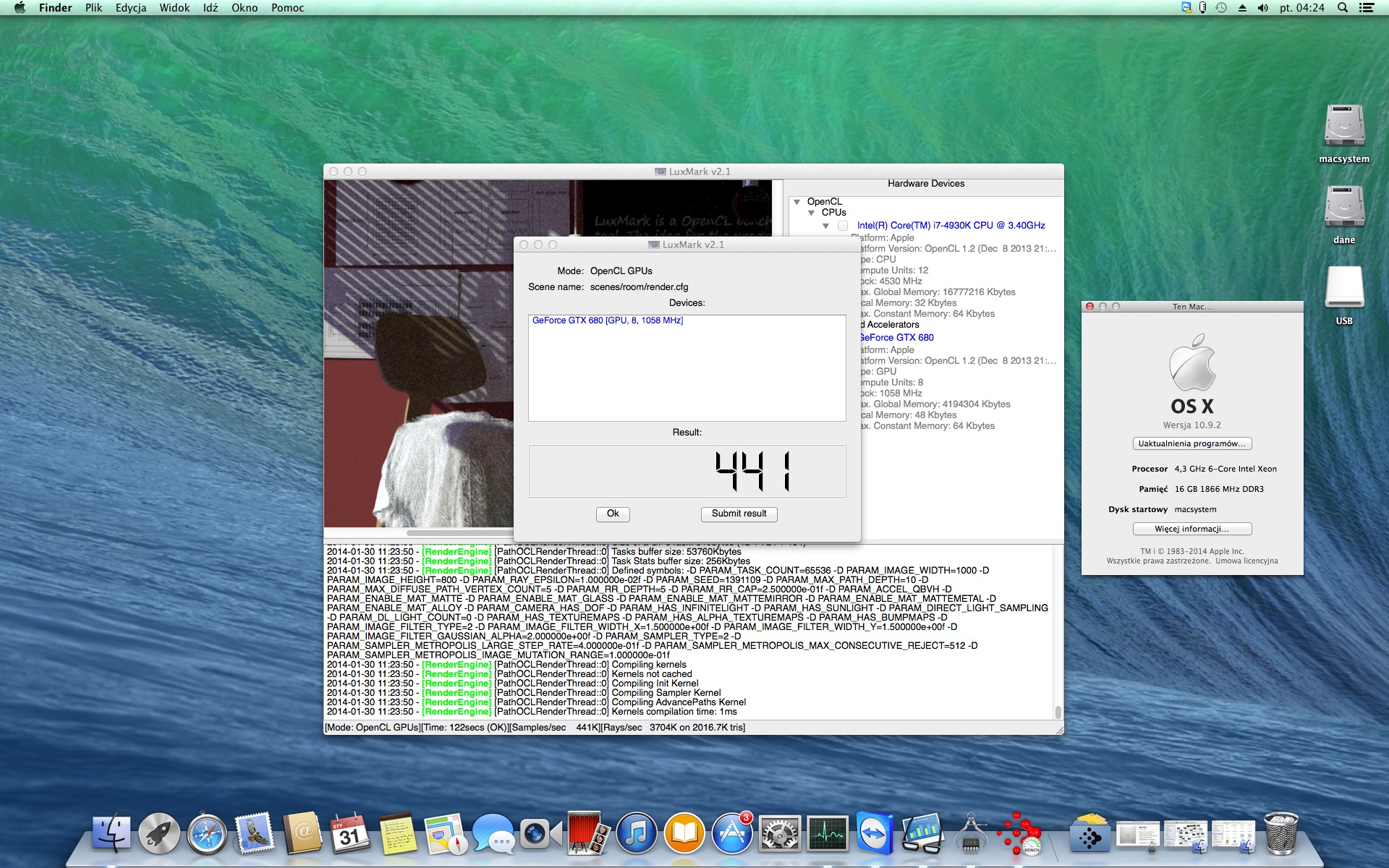Open Contacts address book in dock
The image size is (1389, 868).
click(302, 834)
